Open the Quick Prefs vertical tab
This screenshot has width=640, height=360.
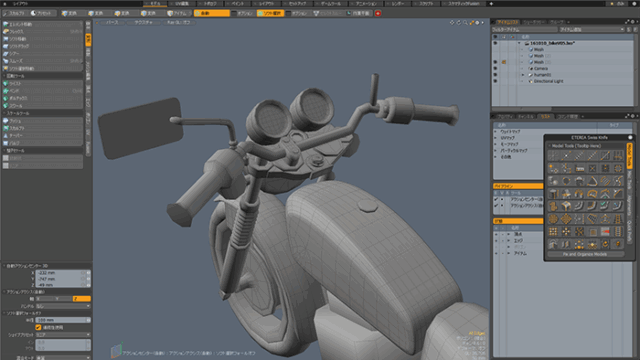point(629,231)
